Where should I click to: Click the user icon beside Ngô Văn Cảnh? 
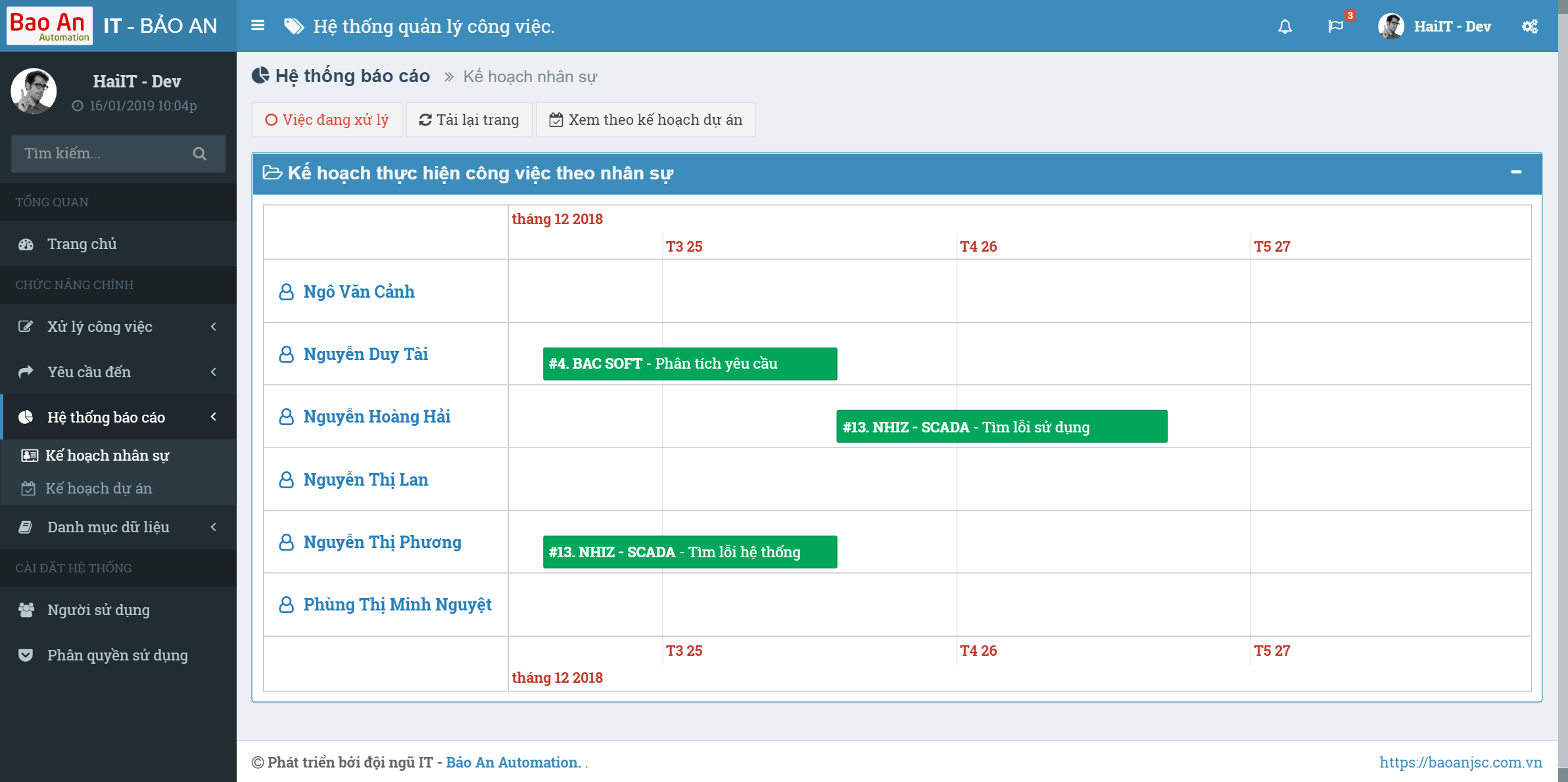(286, 292)
